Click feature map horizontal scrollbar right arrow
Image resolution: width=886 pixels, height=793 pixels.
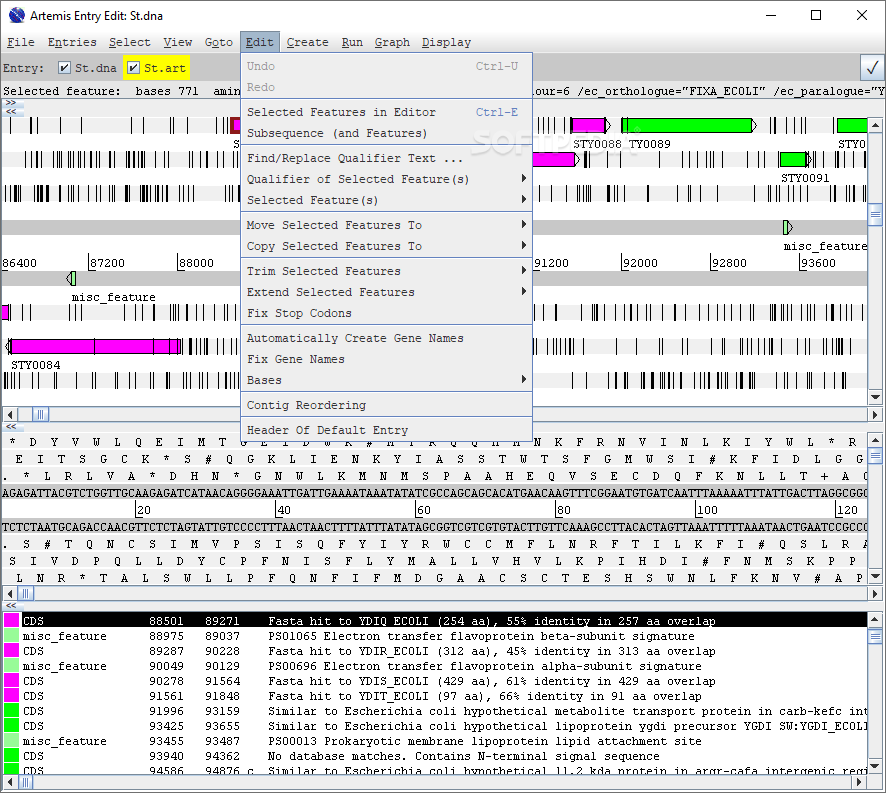(875, 414)
